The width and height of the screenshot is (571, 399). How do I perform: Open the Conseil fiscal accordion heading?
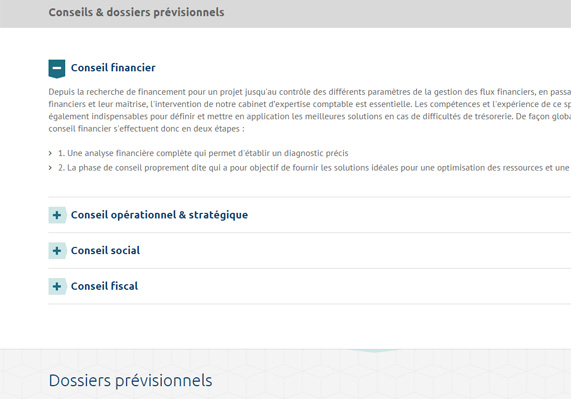[x=105, y=286]
